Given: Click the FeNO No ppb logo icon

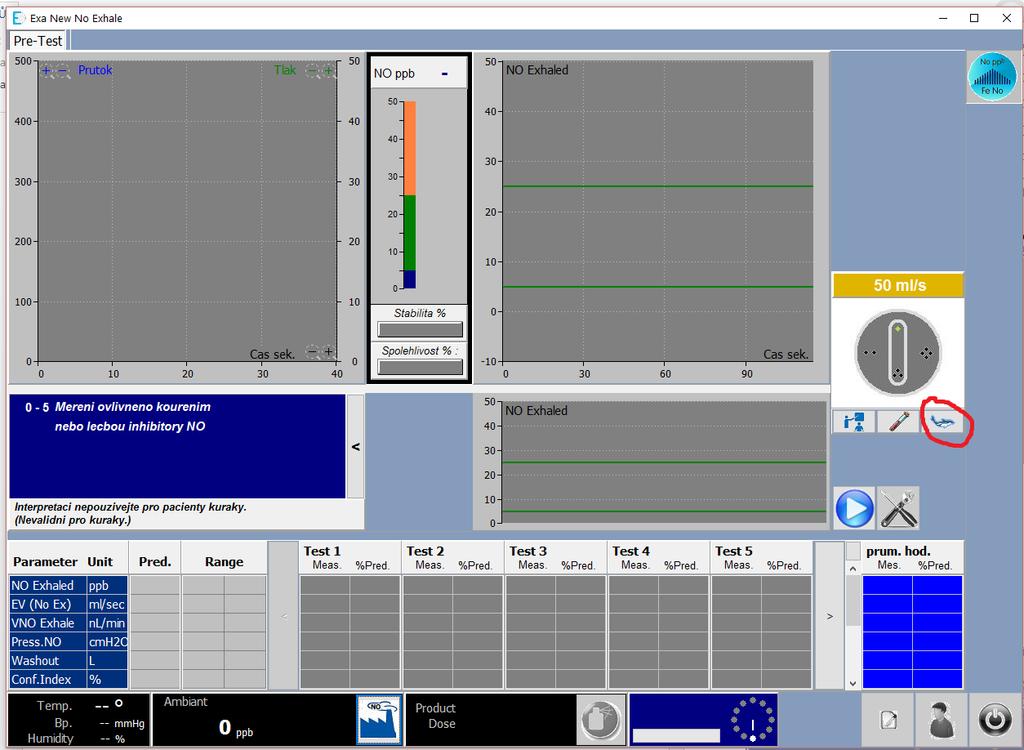Looking at the screenshot, I should tap(991, 76).
